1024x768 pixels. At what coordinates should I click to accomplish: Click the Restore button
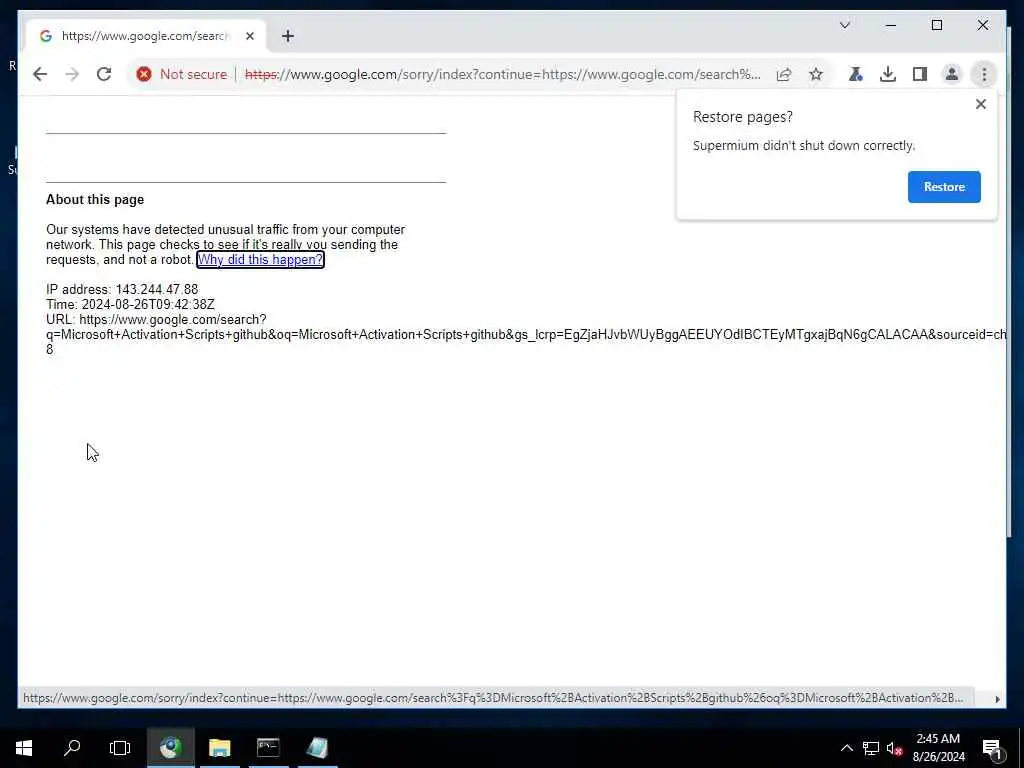tap(944, 187)
